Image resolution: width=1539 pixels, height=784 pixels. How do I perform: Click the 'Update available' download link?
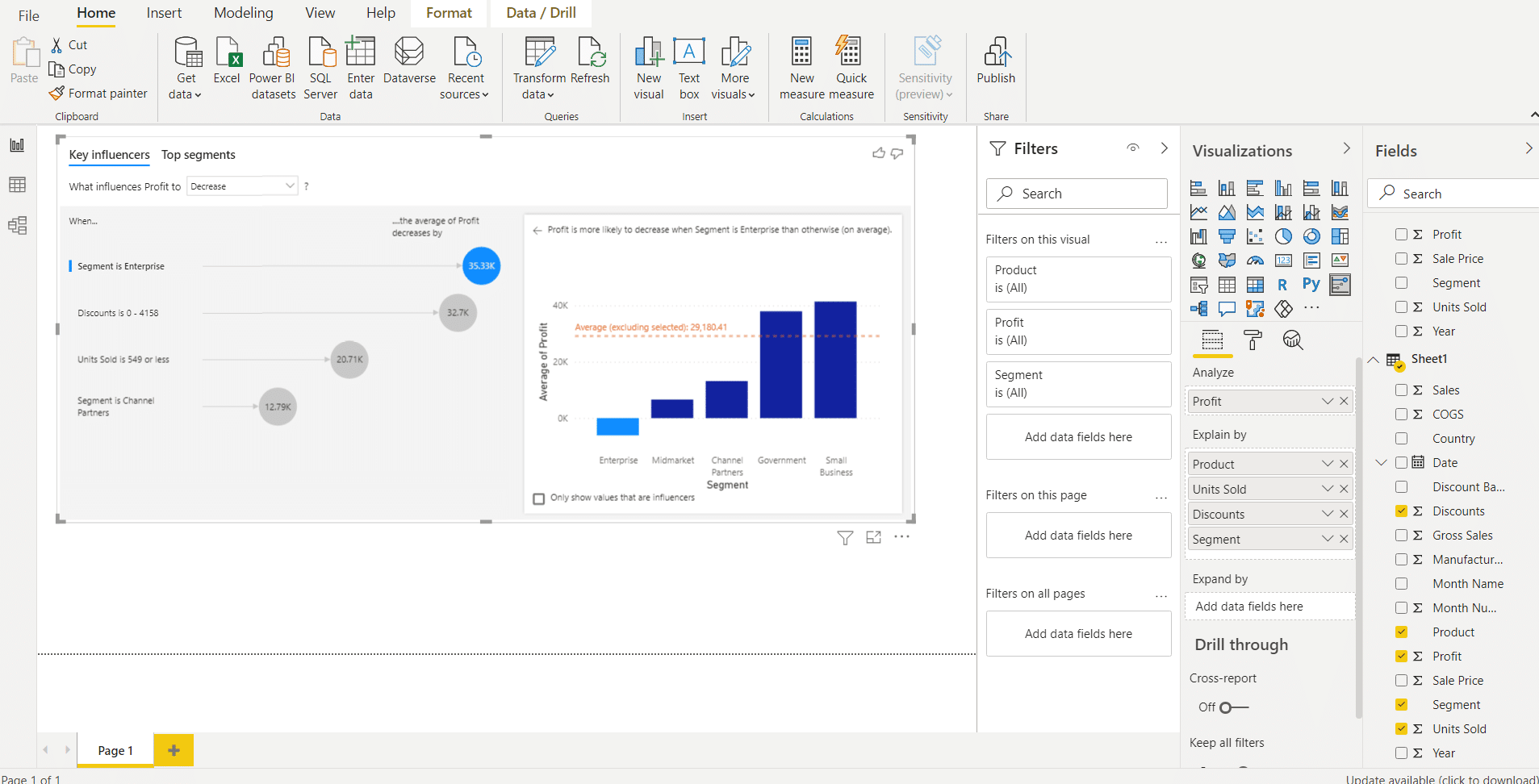click(x=1441, y=778)
